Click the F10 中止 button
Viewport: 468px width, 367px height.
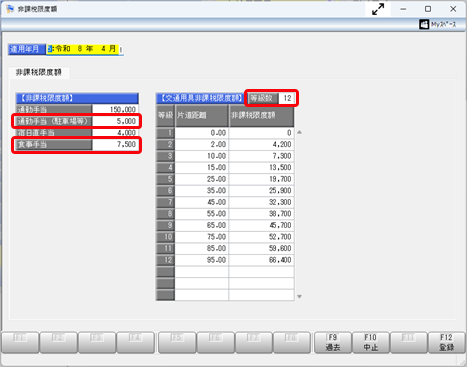click(x=371, y=342)
